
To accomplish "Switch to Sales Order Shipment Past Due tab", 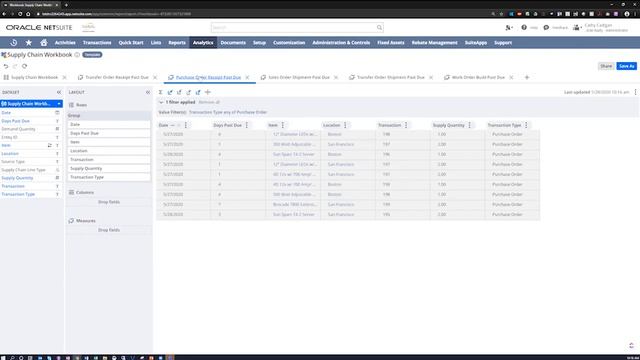I will click(298, 77).
